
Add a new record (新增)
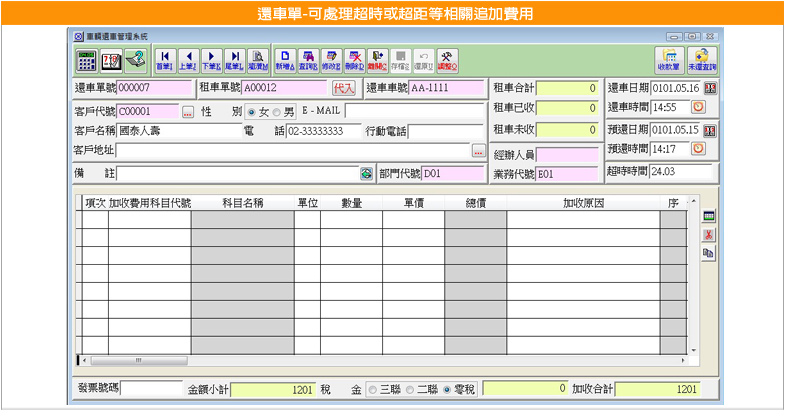pos(285,59)
